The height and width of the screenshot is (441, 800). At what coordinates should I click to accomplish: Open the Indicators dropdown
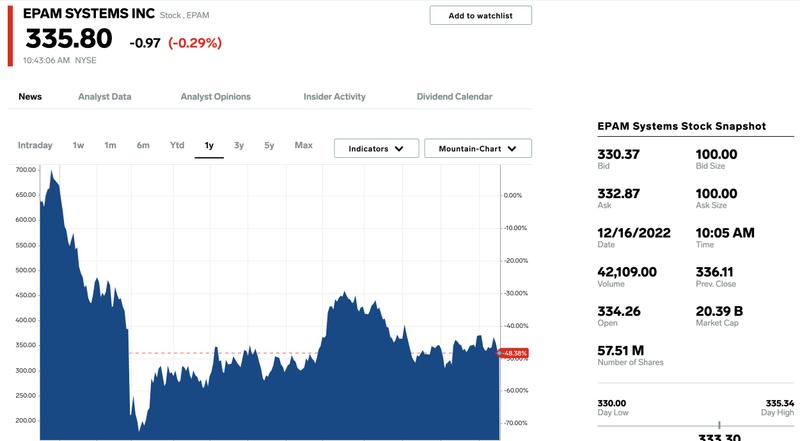click(377, 149)
